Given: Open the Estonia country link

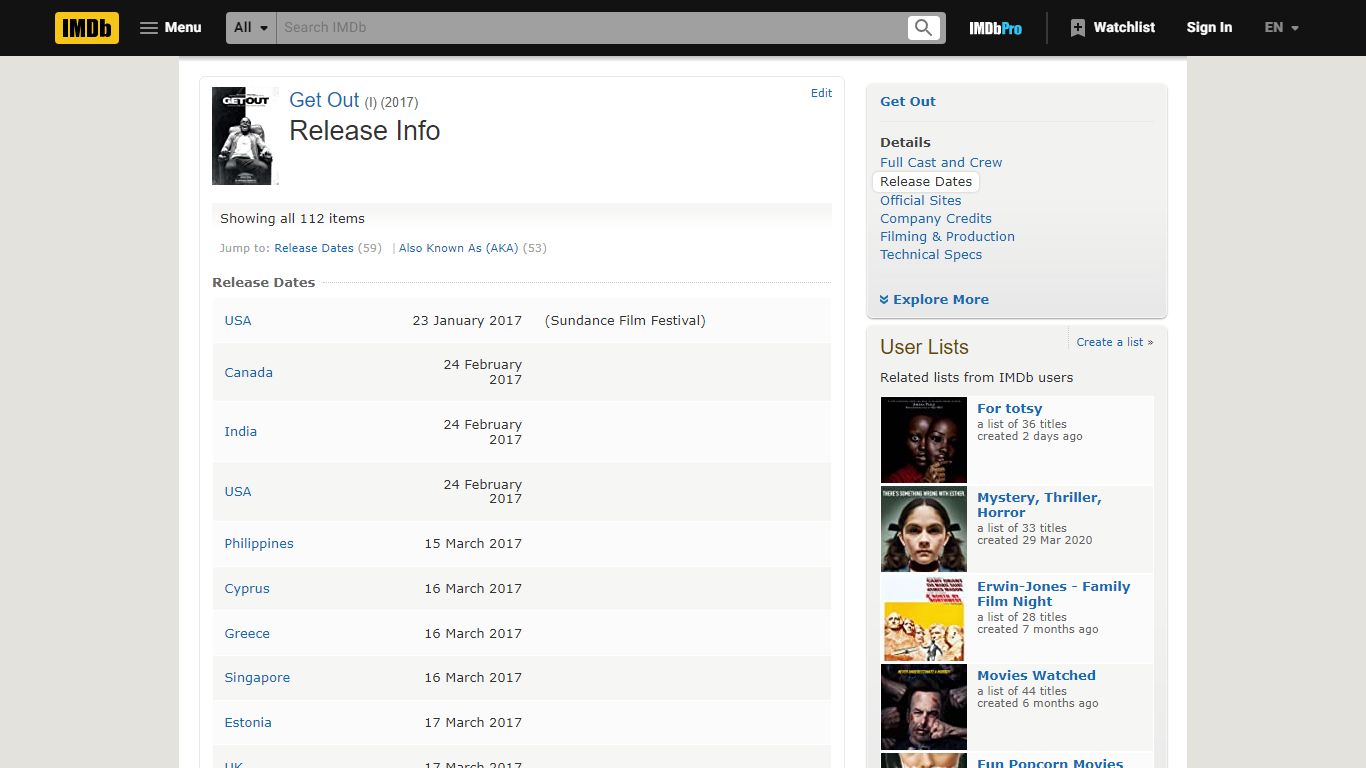Looking at the screenshot, I should 248,723.
